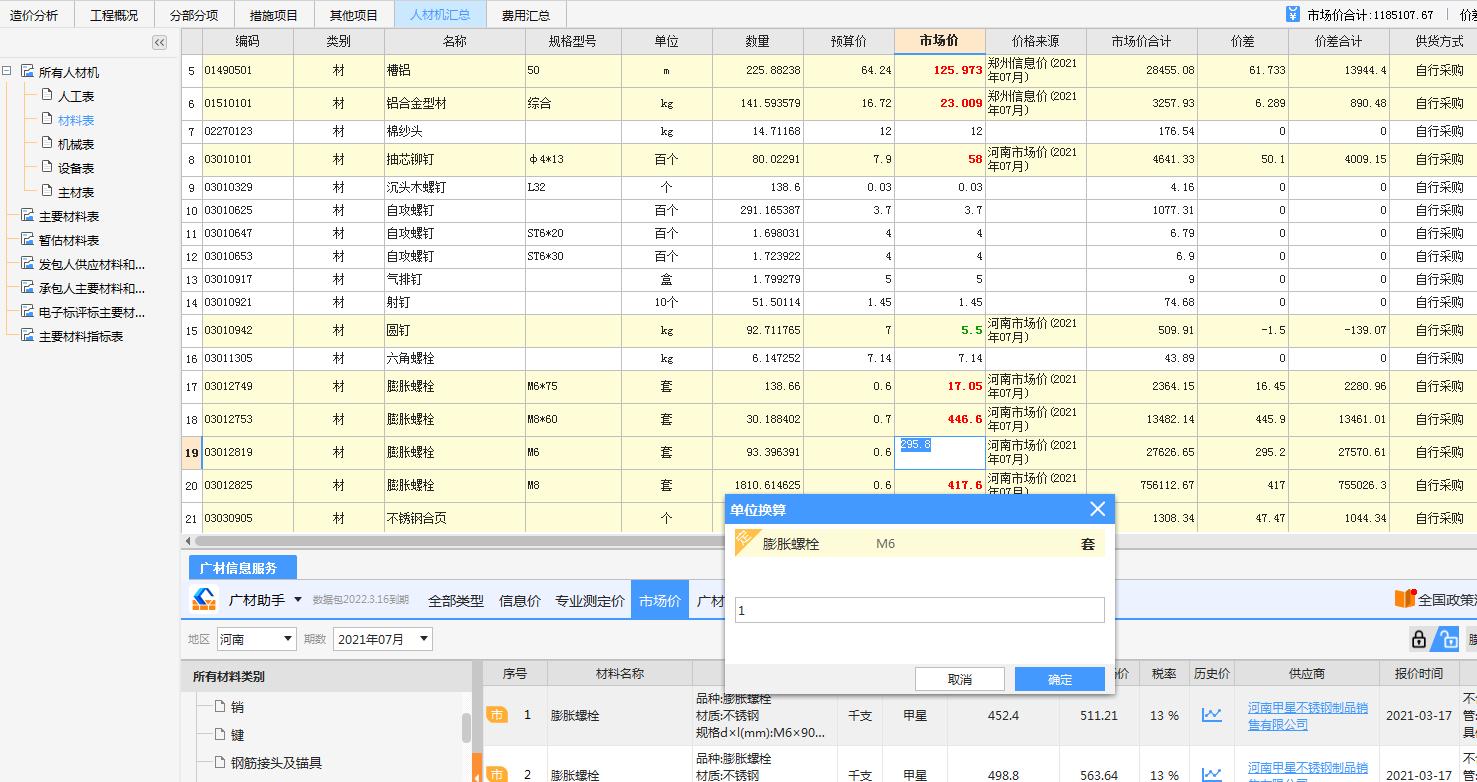1477x782 pixels.
Task: Open history price chart for row 1
Action: (x=1212, y=715)
